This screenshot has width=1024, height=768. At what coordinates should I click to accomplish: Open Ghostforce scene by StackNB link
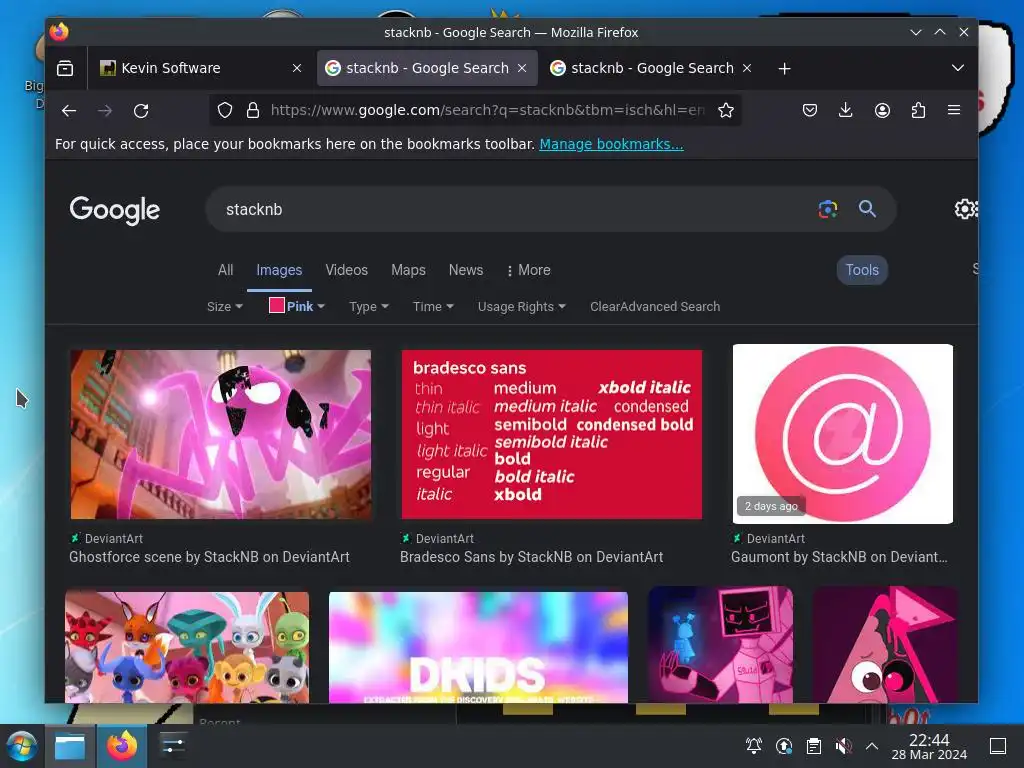pos(209,557)
